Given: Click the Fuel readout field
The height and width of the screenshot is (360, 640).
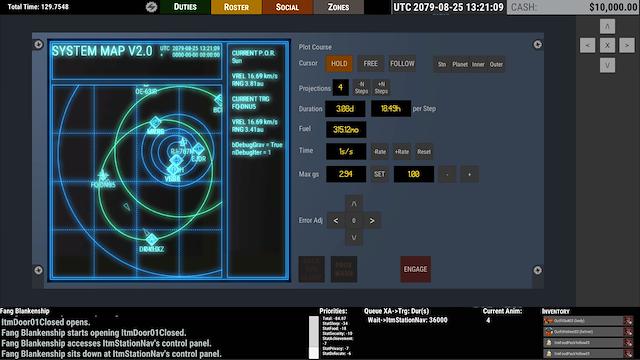Looking at the screenshot, I should 346,130.
